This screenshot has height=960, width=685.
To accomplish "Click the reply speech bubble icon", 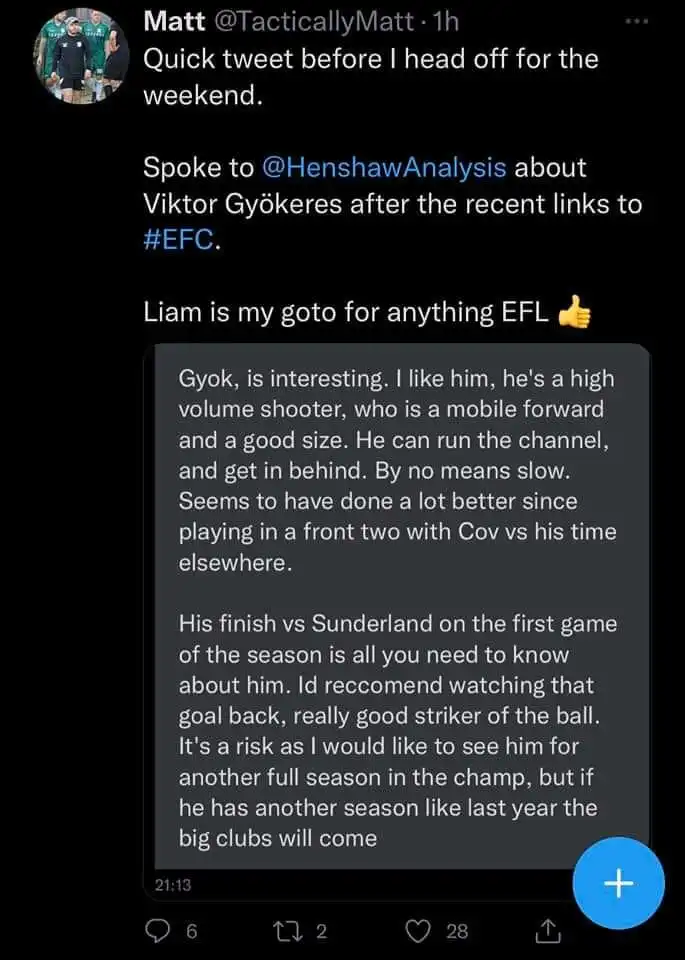I will point(159,931).
